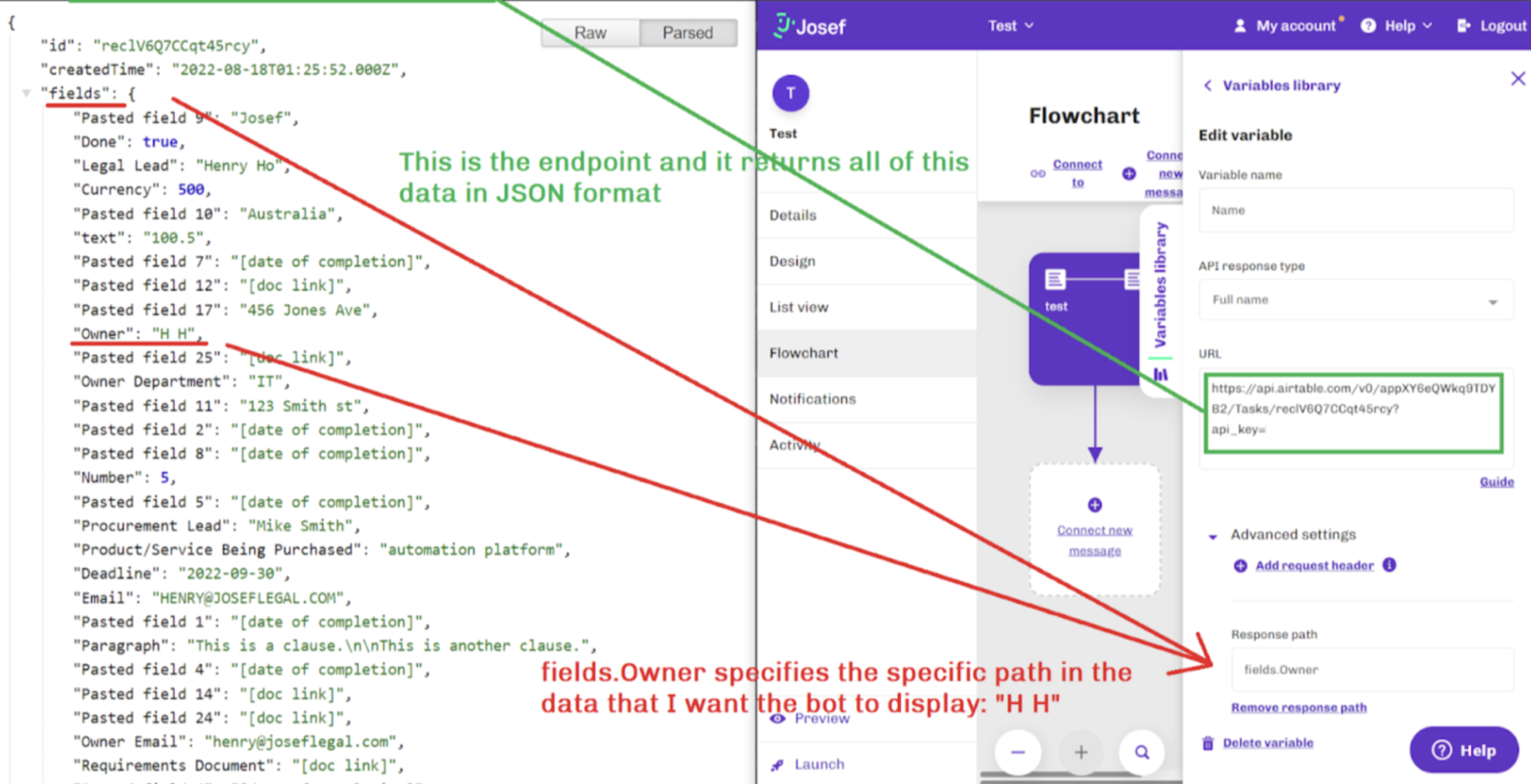1531x784 pixels.
Task: Open the Test dropdown in header
Action: point(1011,26)
